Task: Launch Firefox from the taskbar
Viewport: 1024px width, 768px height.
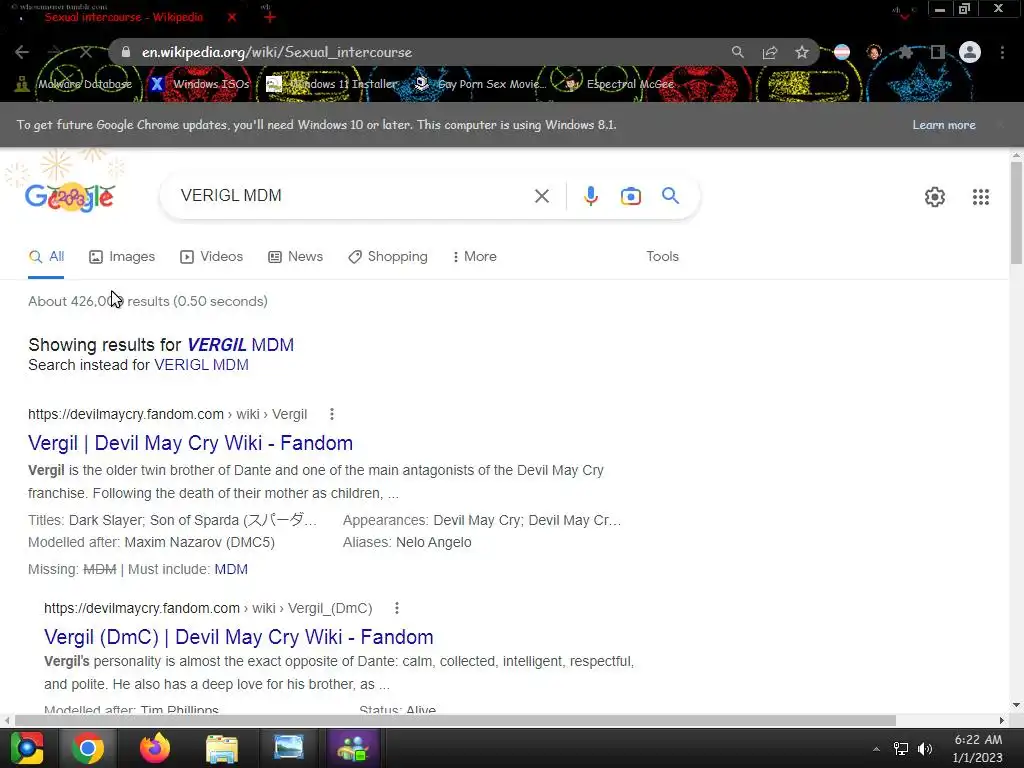Action: tap(155, 748)
